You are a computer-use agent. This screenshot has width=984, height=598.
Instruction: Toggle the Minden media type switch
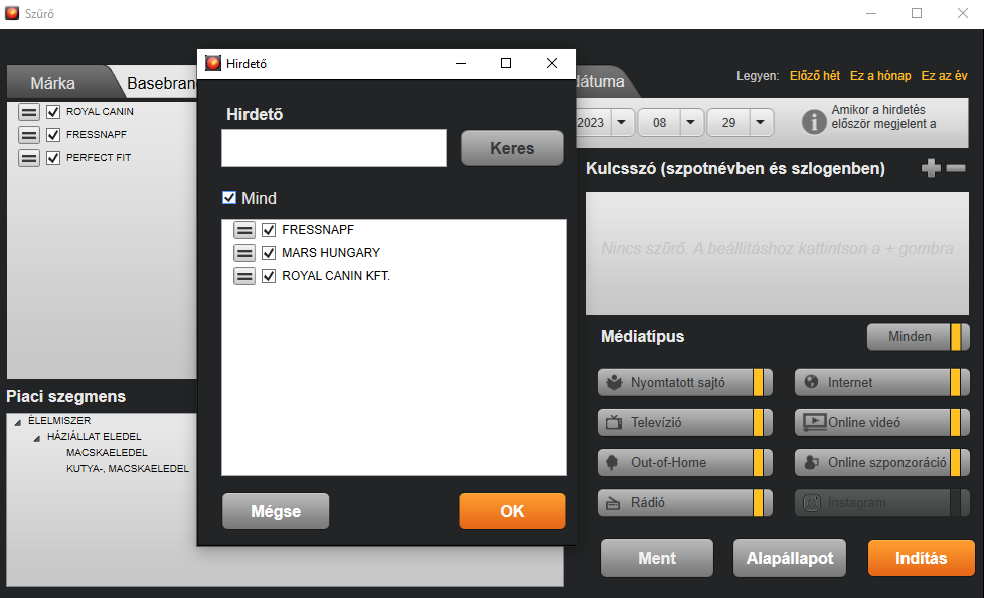tap(918, 337)
